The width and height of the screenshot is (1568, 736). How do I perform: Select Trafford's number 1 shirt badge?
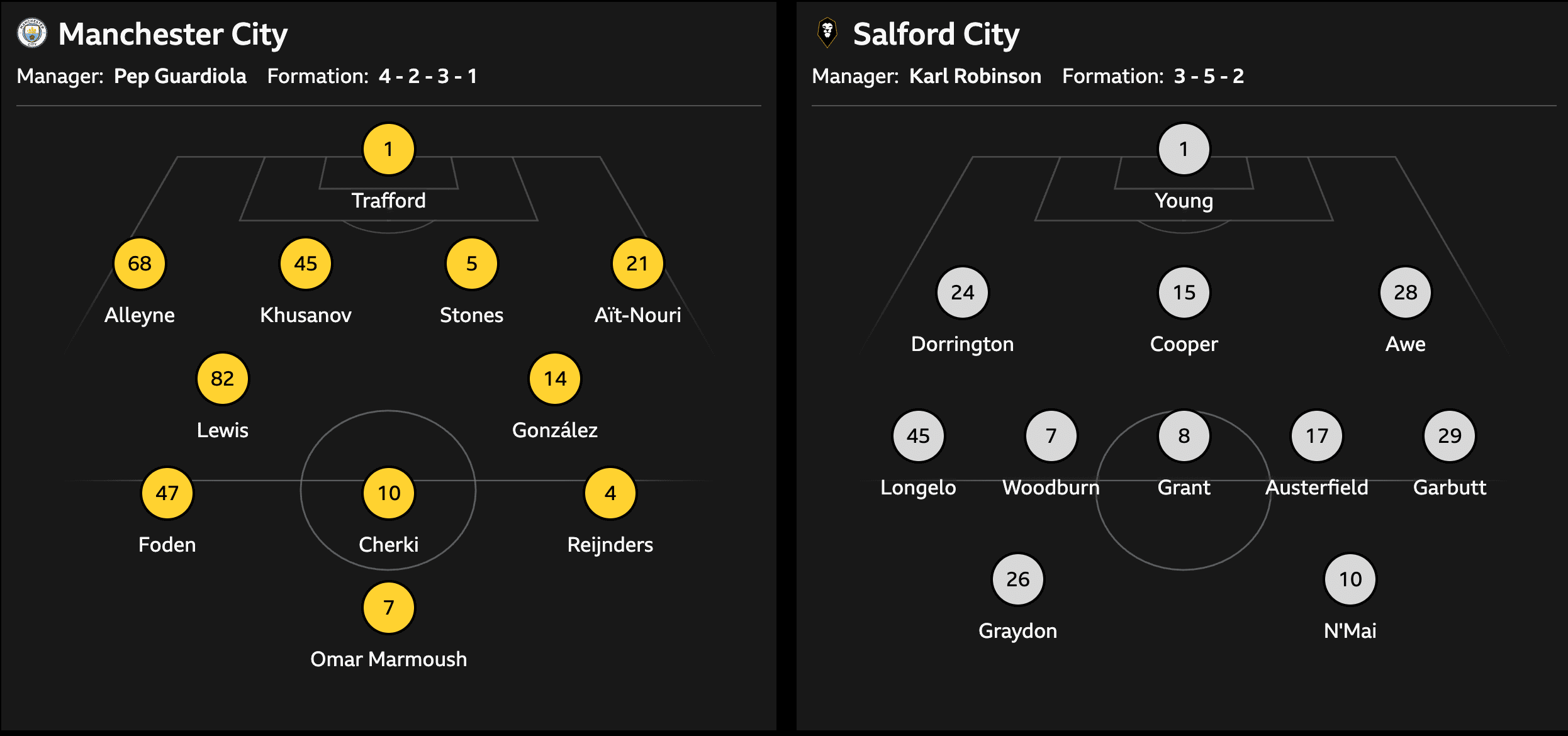(389, 149)
